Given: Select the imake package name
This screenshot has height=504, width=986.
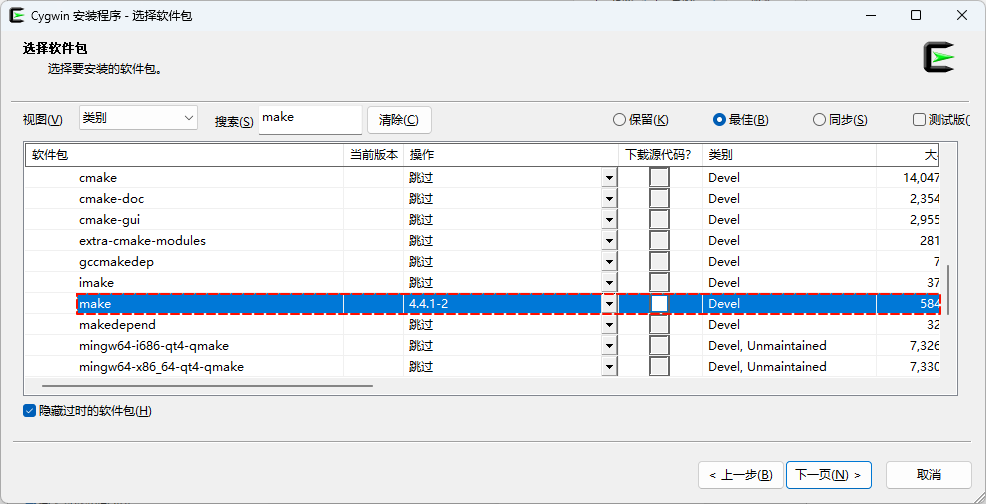Looking at the screenshot, I should coord(96,283).
